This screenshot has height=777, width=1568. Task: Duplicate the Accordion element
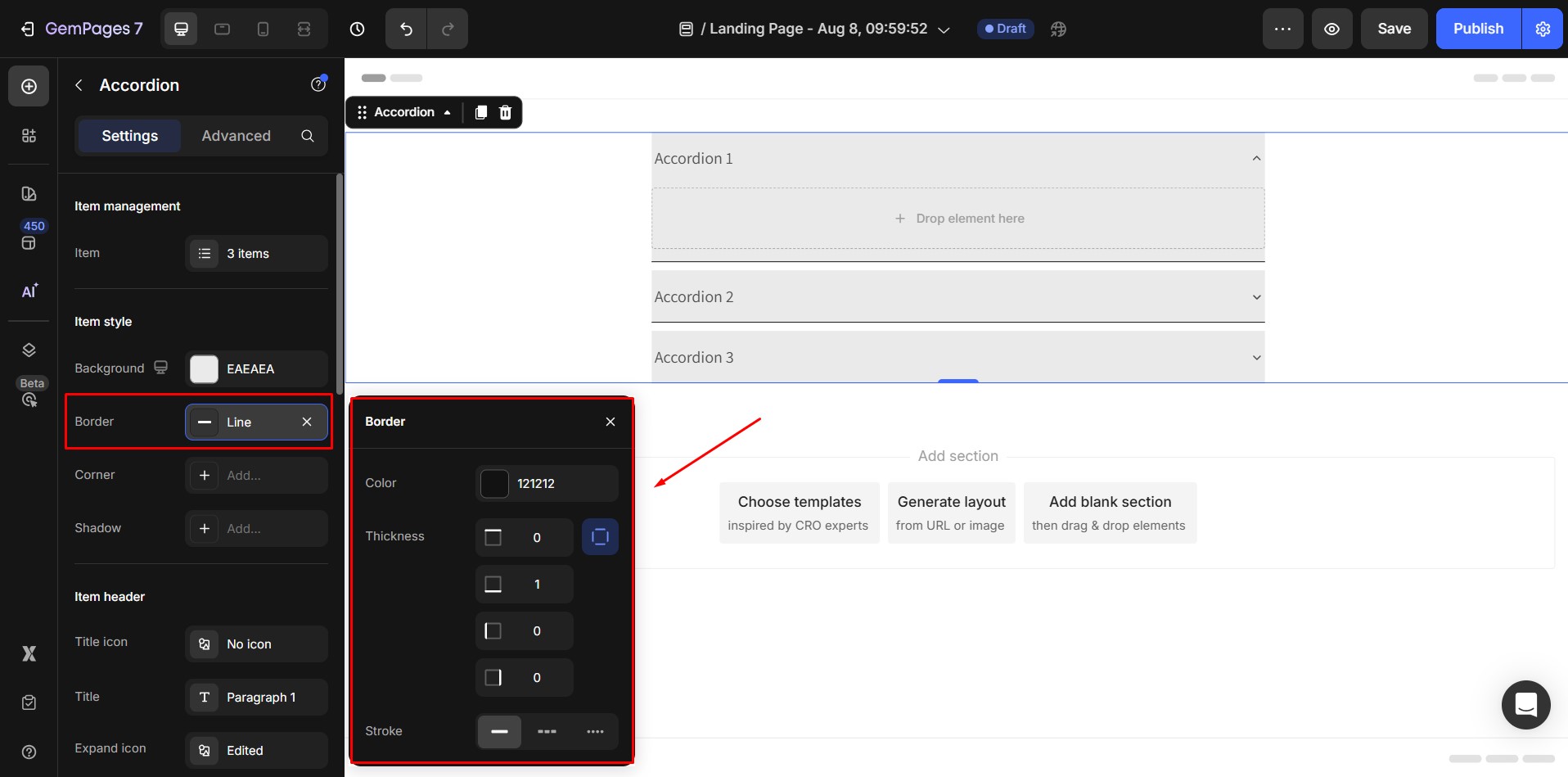481,112
